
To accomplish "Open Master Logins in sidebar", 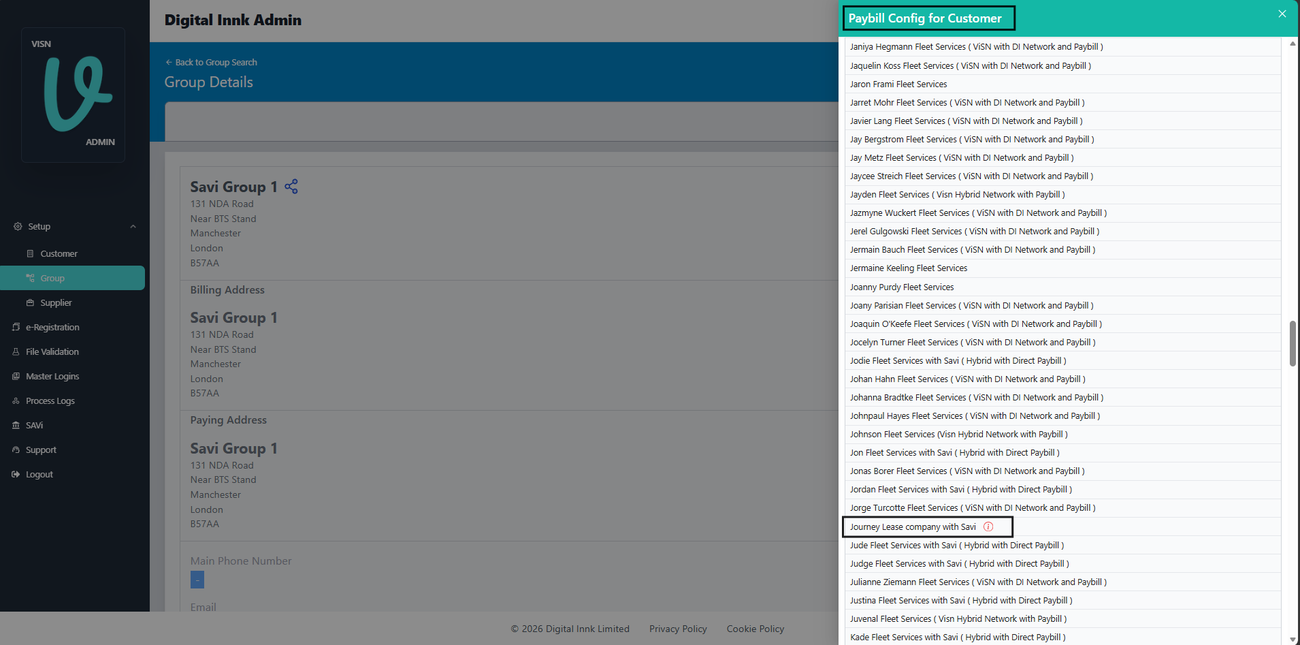I will pos(52,376).
